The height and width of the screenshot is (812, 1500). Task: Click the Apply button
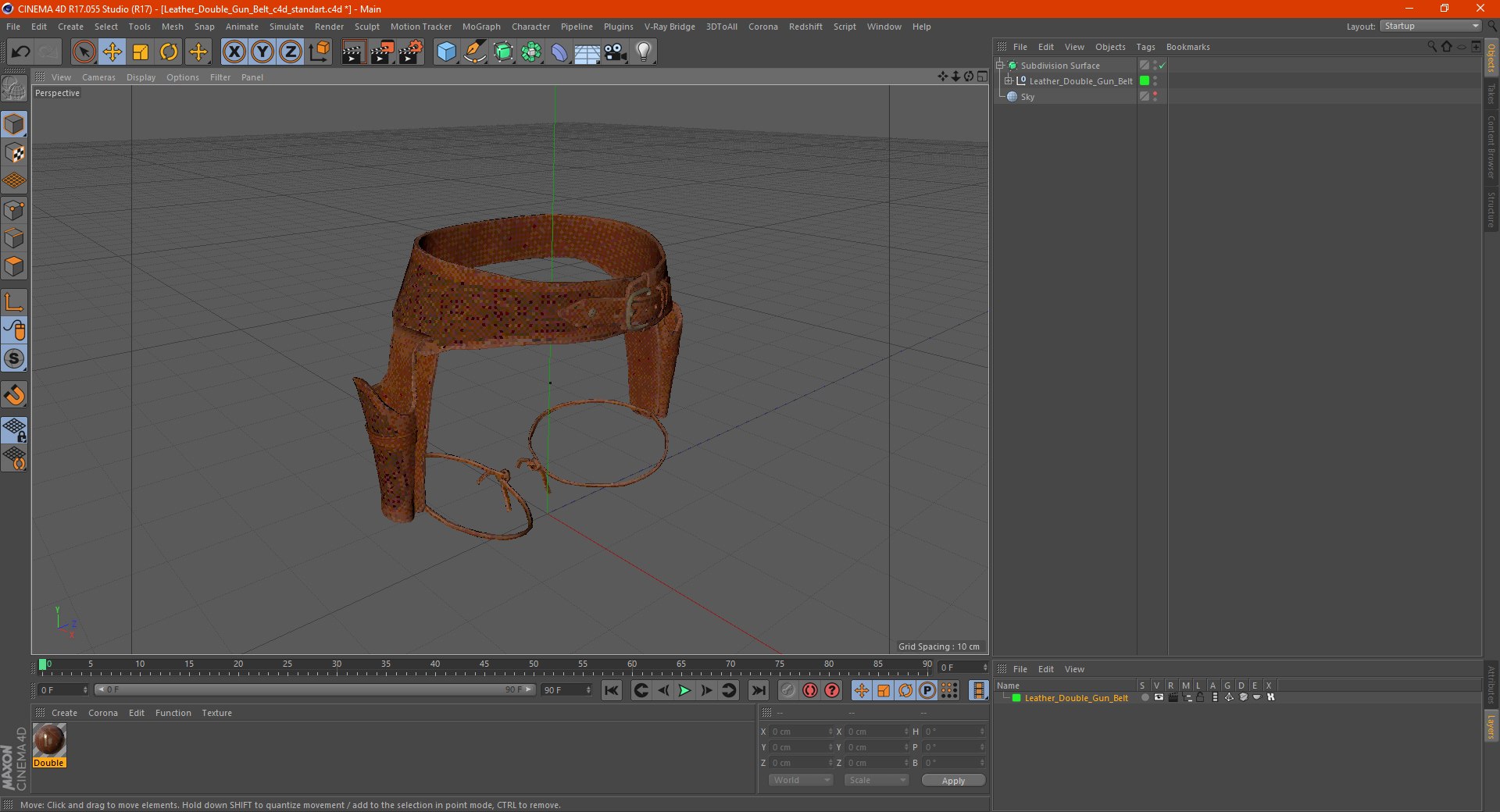tap(953, 781)
